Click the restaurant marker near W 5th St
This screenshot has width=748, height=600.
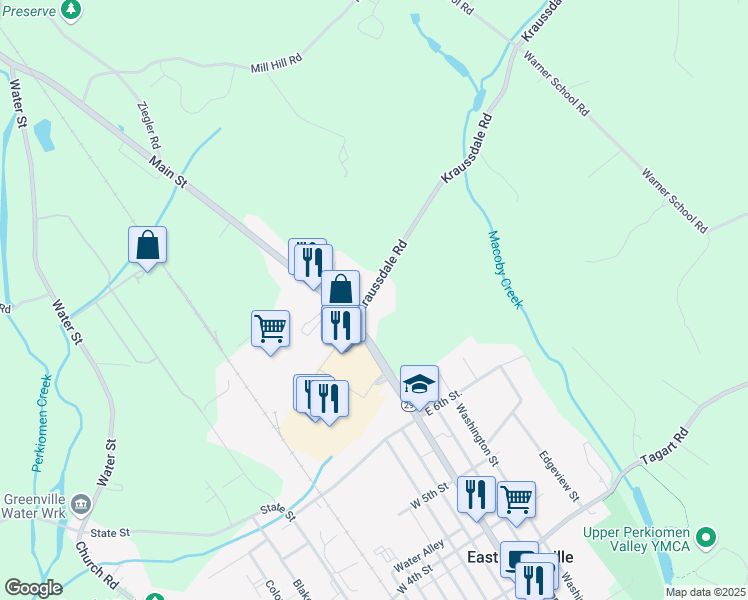point(476,497)
